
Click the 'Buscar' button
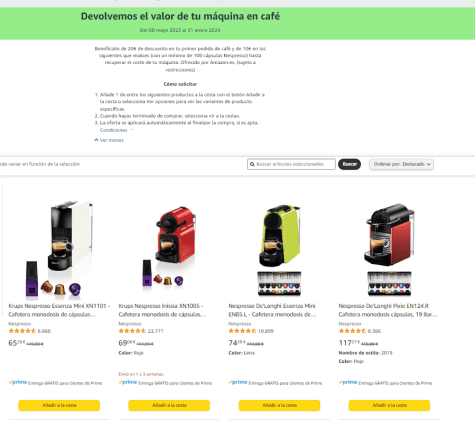pos(349,164)
